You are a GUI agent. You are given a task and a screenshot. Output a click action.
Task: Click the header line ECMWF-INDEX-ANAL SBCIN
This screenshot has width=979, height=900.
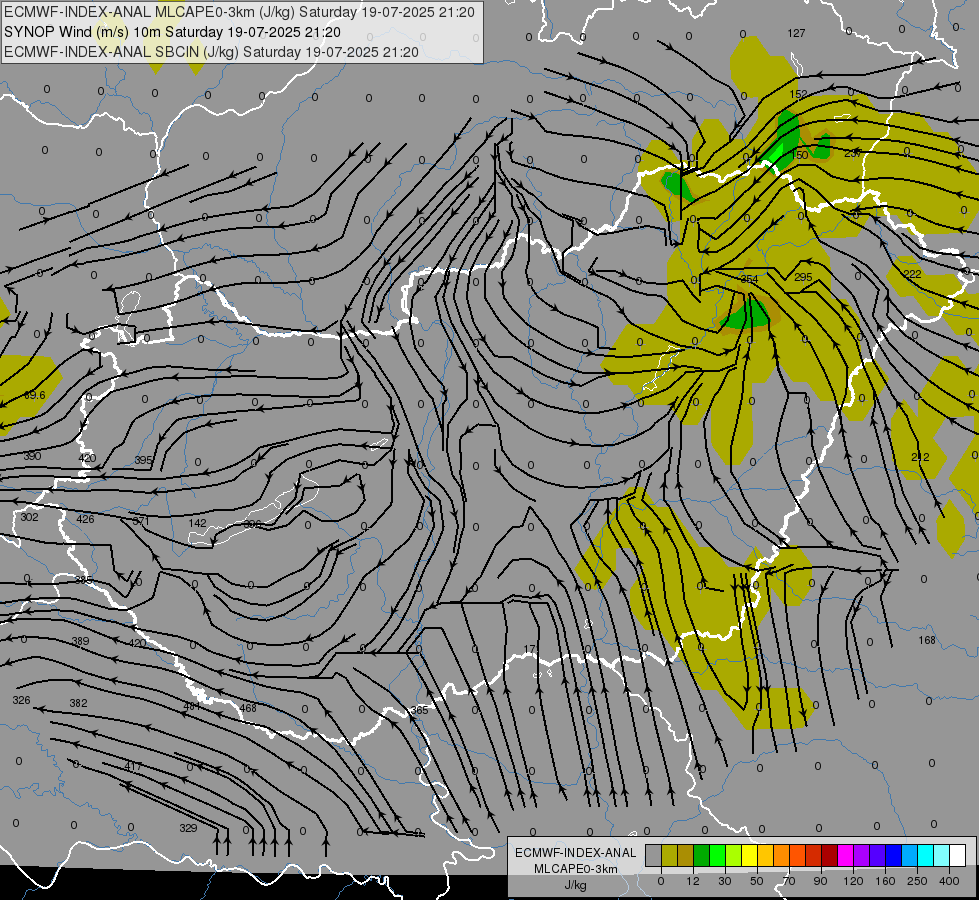(x=211, y=52)
